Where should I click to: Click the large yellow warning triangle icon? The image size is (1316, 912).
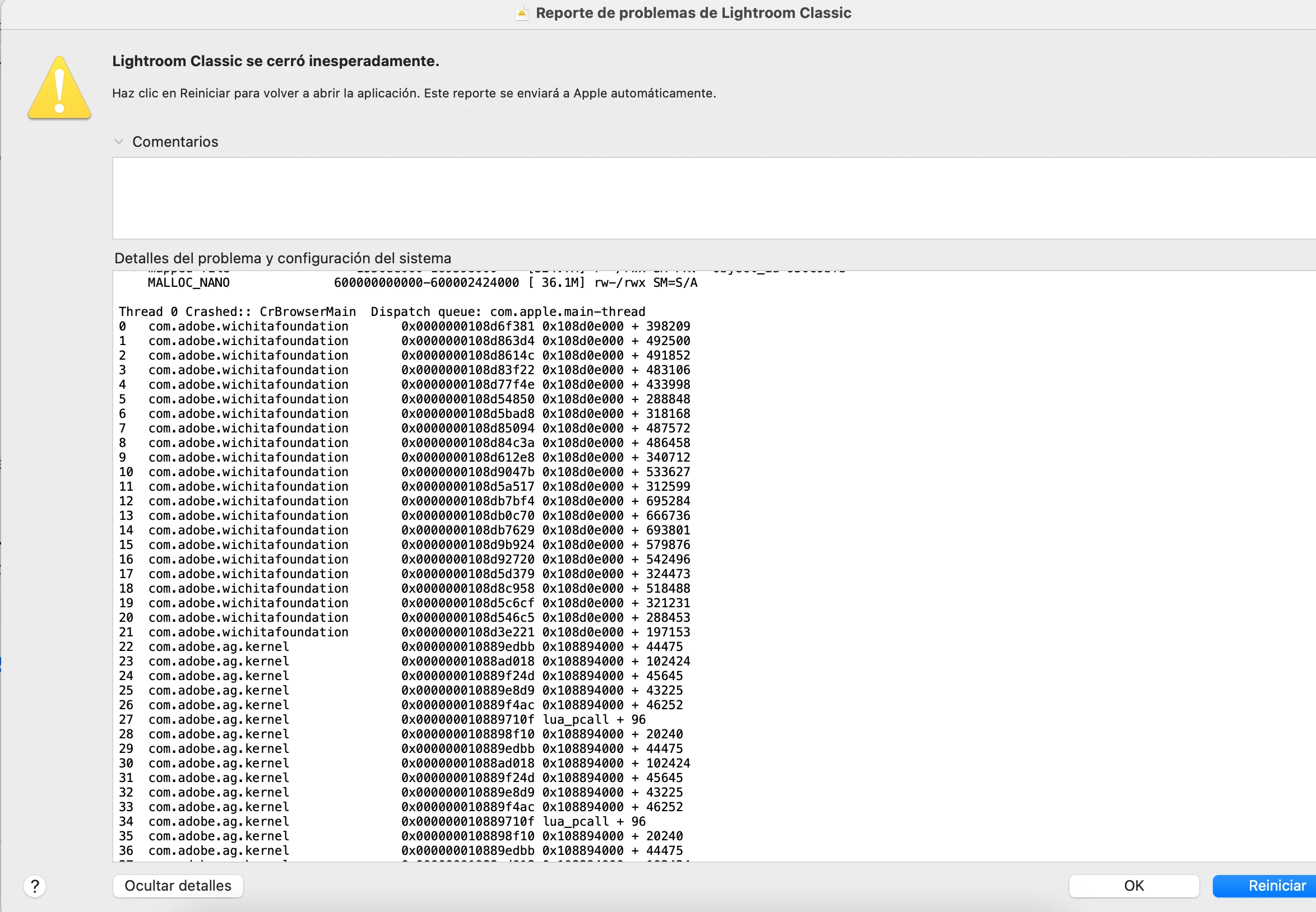click(x=59, y=89)
